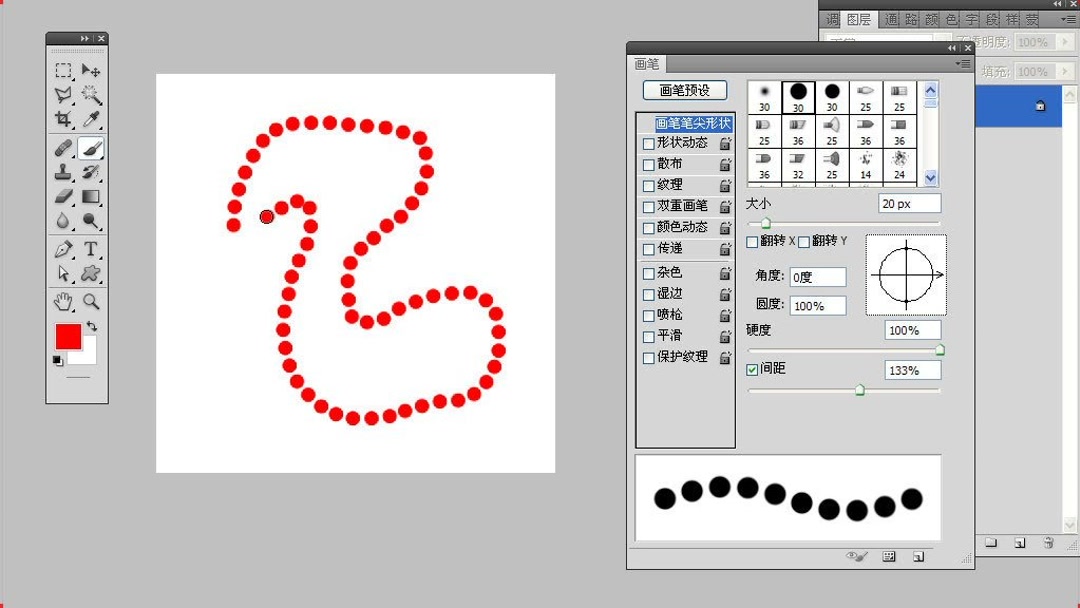Disable the 间距 checkbox
1080x608 pixels.
click(x=753, y=369)
